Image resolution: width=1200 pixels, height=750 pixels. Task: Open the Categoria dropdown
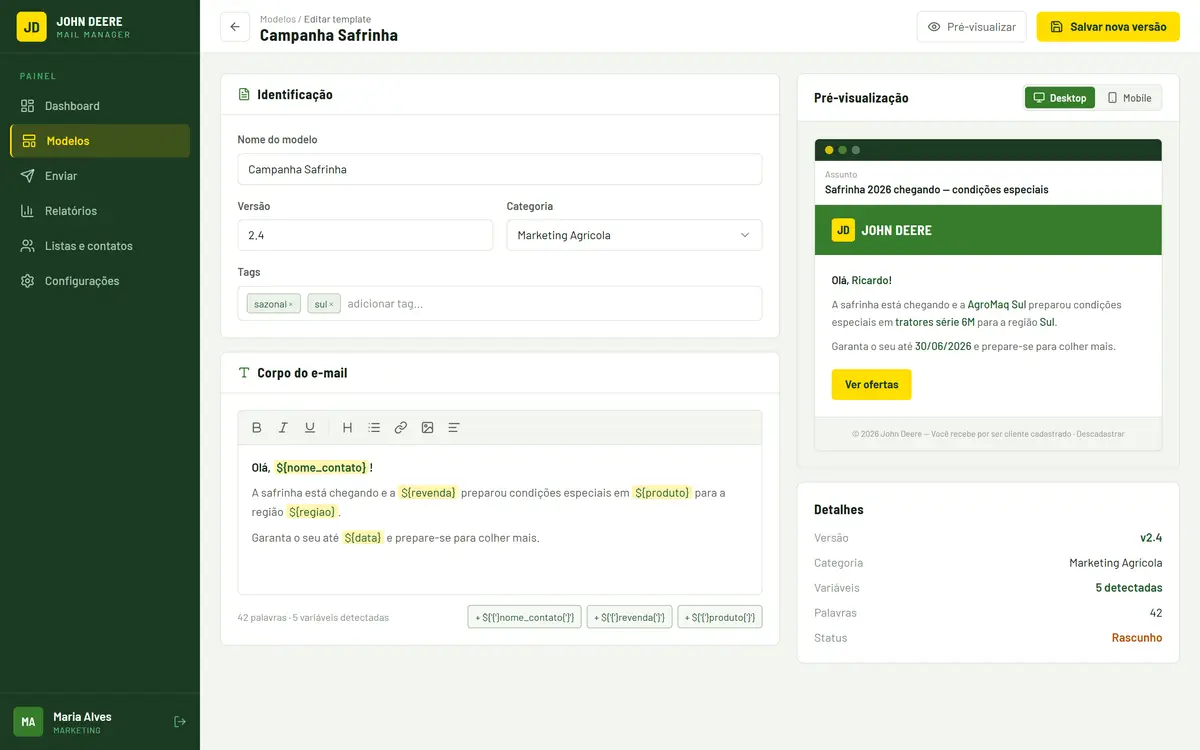(x=634, y=235)
